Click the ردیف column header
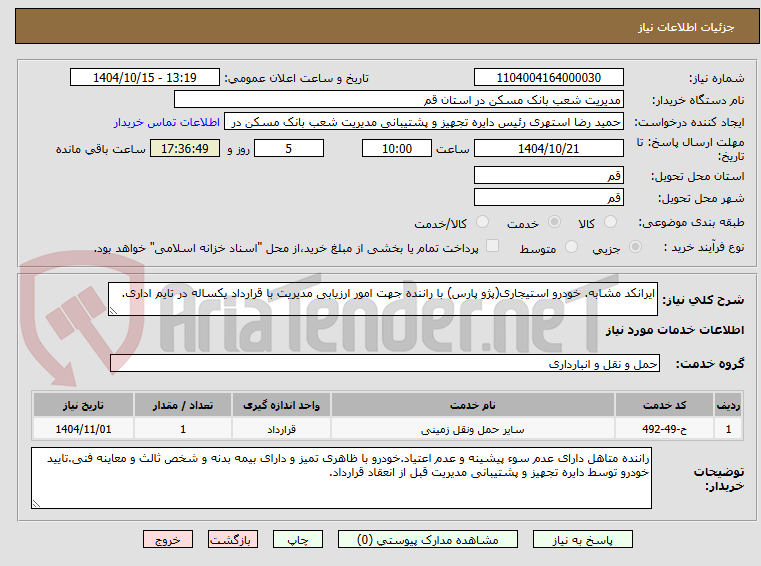761x566 pixels. (728, 405)
